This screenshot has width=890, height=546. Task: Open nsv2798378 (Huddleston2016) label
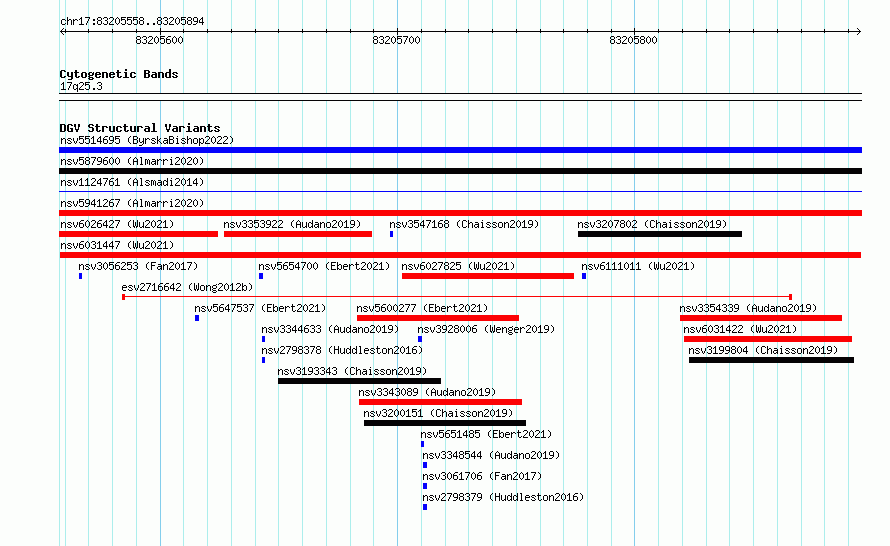342,350
